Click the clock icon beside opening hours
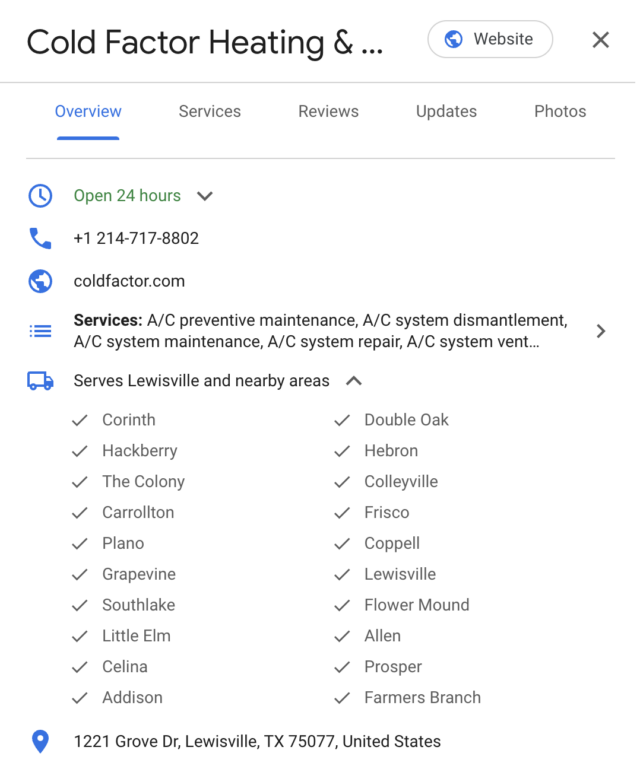Screen dimensions: 640x782 click(x=40, y=196)
